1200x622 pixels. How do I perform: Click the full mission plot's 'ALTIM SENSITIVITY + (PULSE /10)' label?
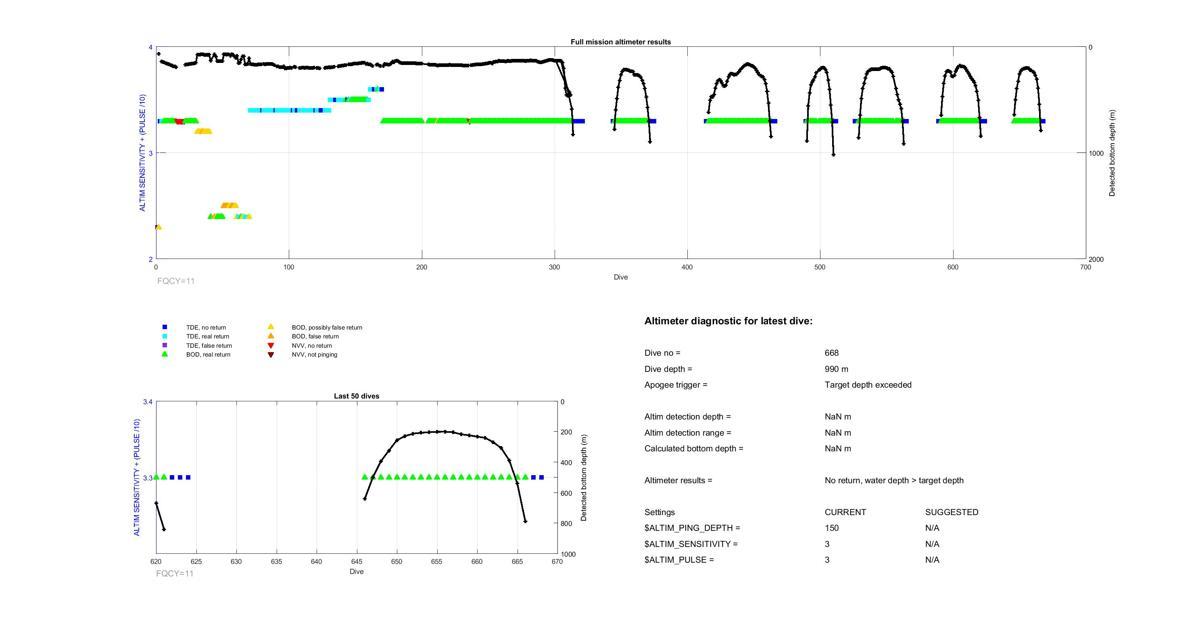[143, 153]
